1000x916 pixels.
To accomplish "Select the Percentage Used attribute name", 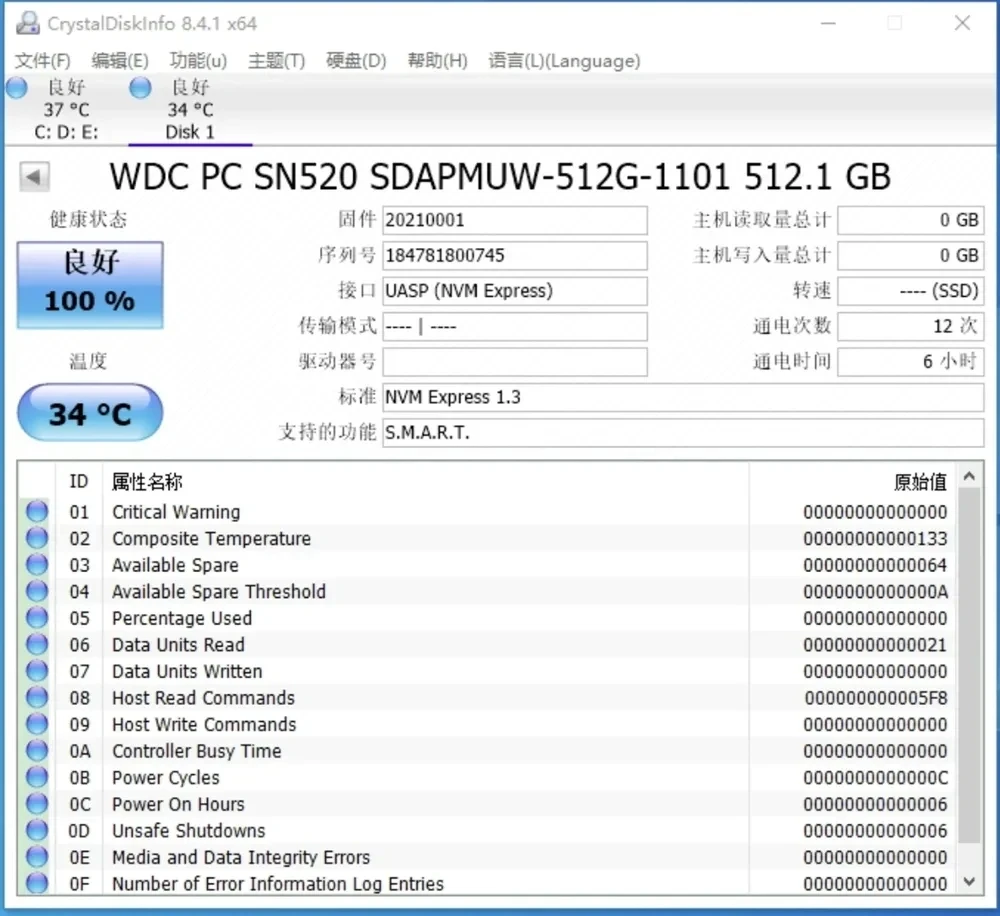I will pyautogui.click(x=182, y=619).
